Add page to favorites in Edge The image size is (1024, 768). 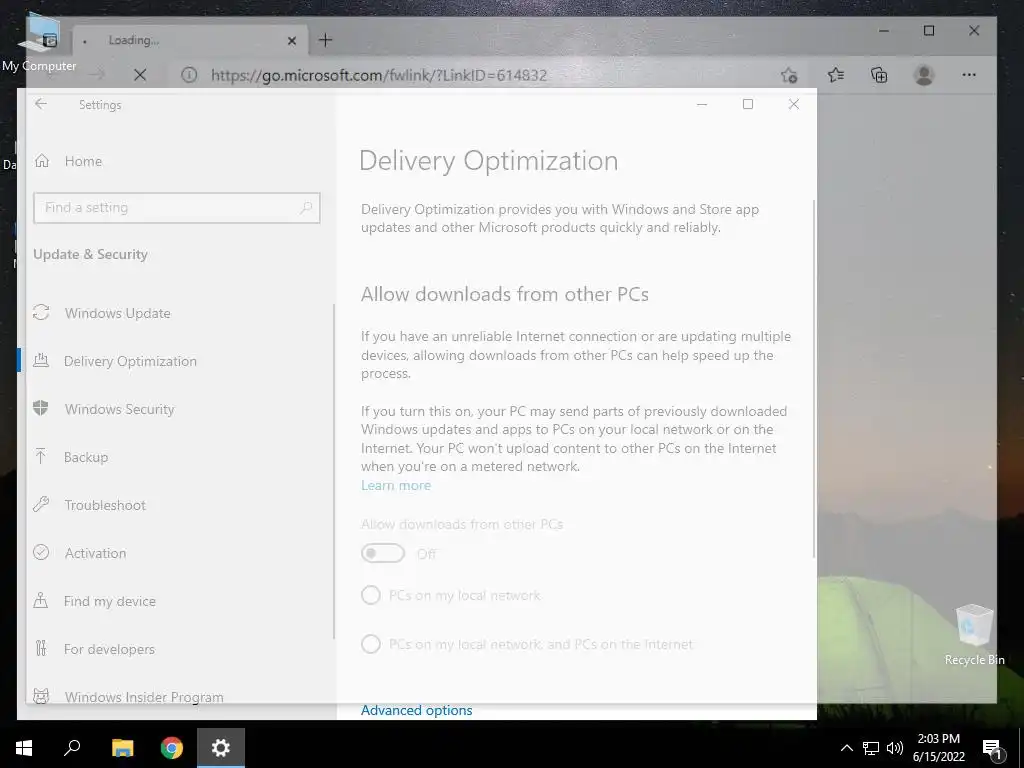coord(789,75)
